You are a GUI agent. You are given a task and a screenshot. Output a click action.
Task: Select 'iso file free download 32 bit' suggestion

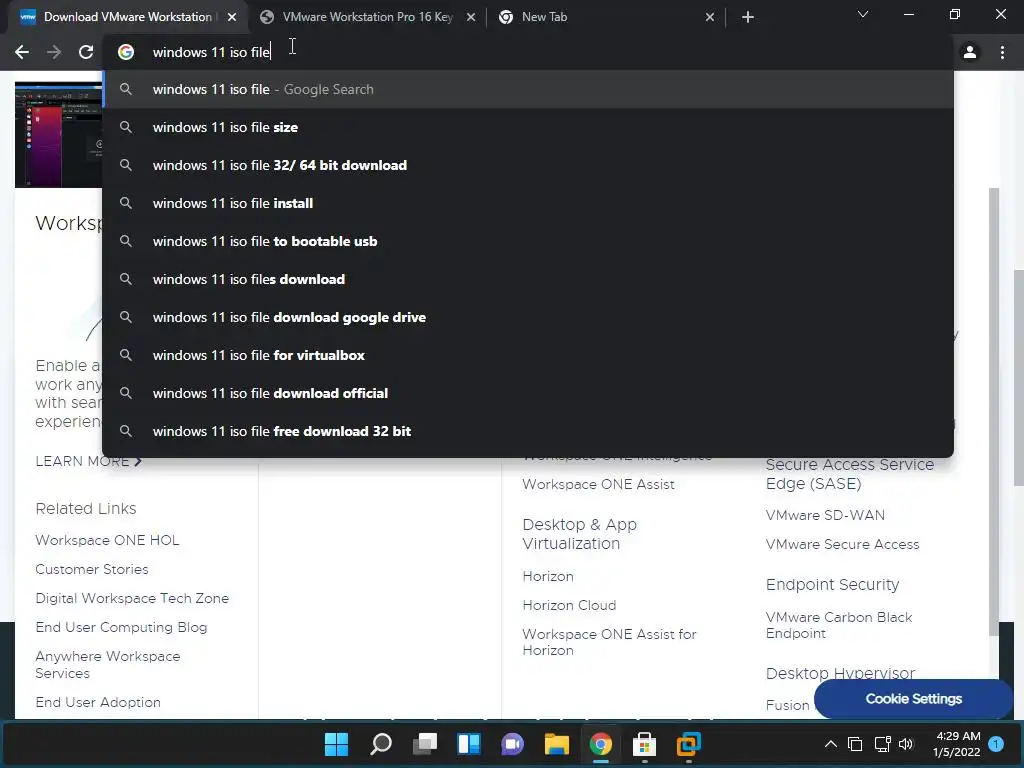point(528,431)
